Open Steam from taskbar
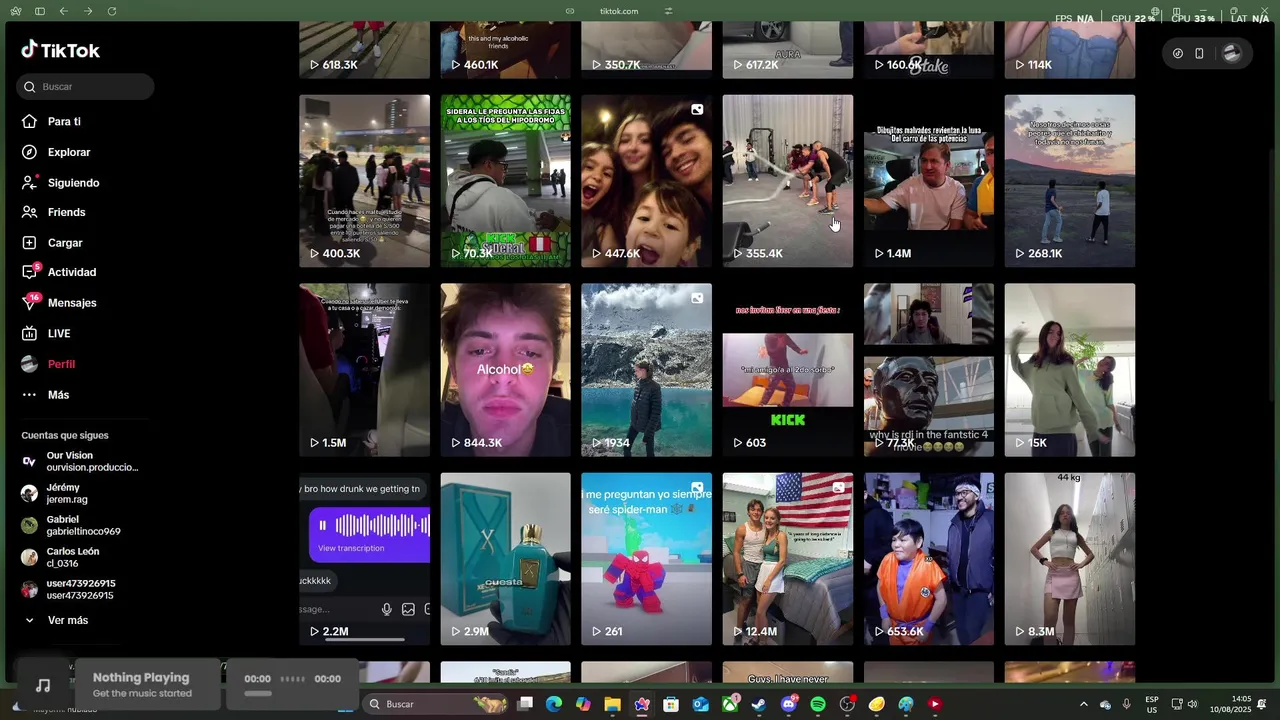The image size is (1280, 720). 759,704
